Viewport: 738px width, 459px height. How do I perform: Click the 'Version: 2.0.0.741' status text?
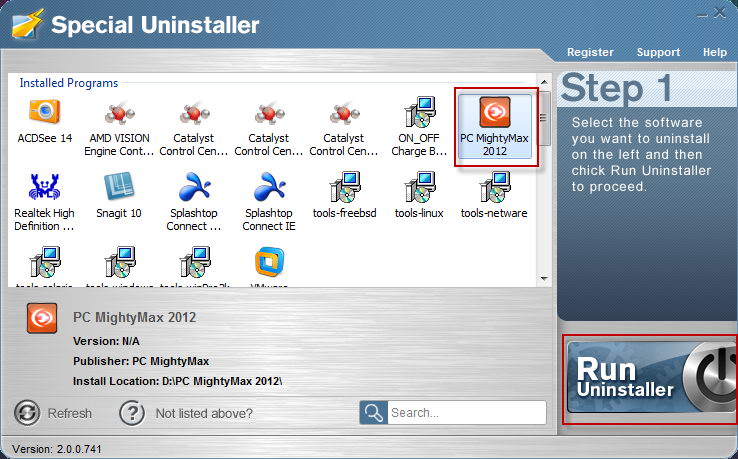point(56,449)
